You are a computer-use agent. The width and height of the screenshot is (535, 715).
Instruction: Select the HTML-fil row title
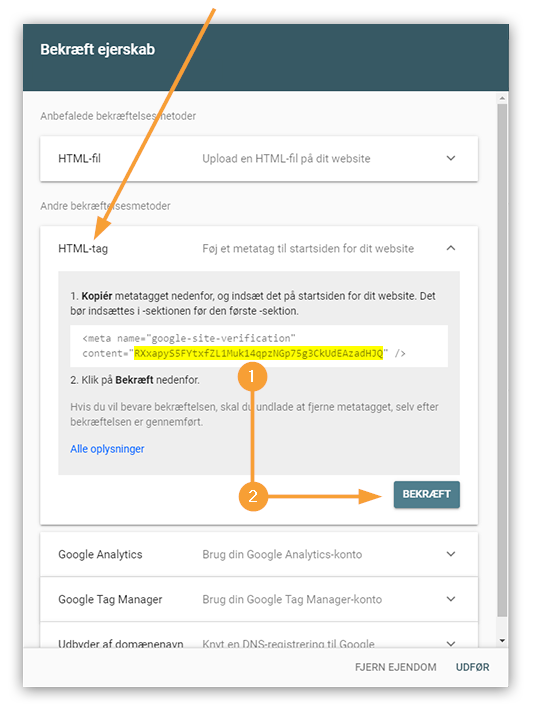click(79, 158)
